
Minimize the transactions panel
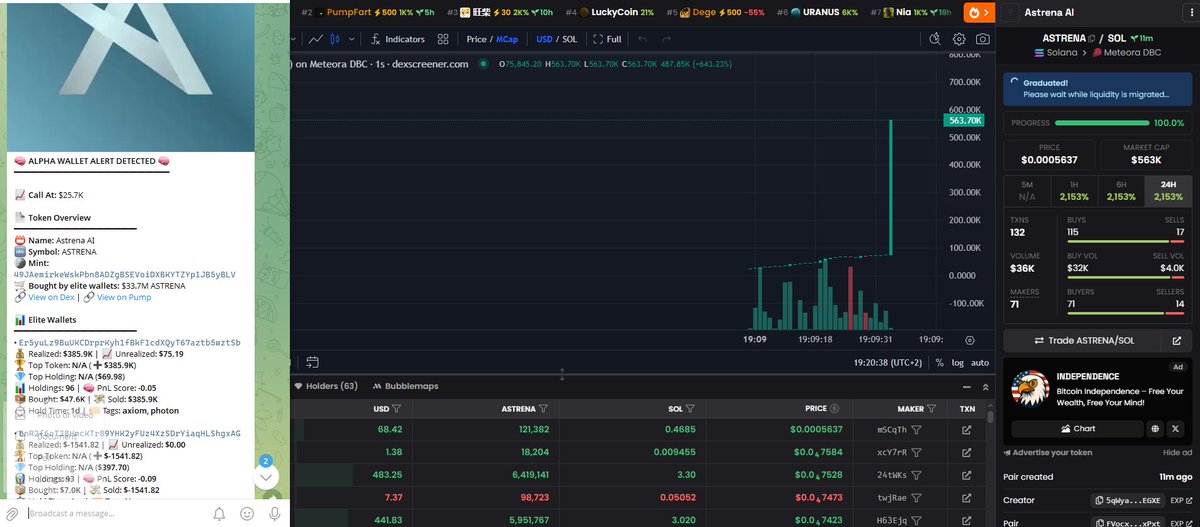point(966,386)
